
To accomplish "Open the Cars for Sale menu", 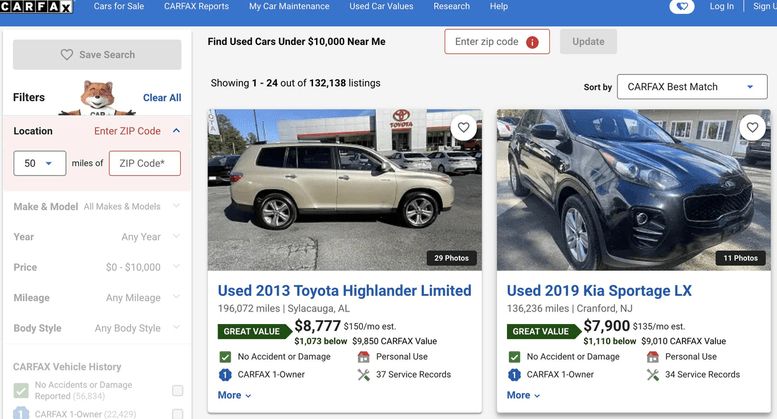I will click(x=118, y=7).
